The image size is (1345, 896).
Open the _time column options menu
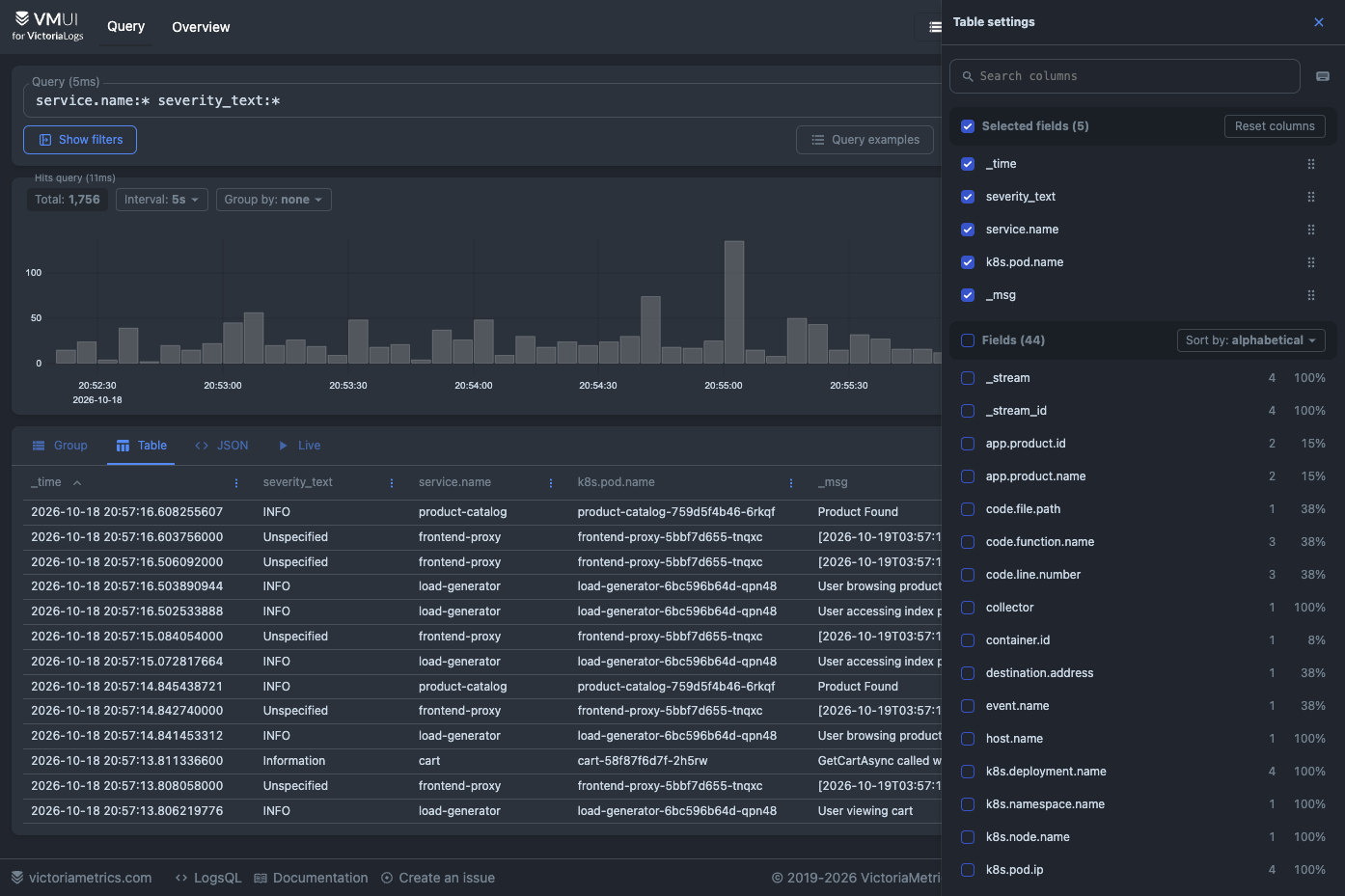pos(236,483)
